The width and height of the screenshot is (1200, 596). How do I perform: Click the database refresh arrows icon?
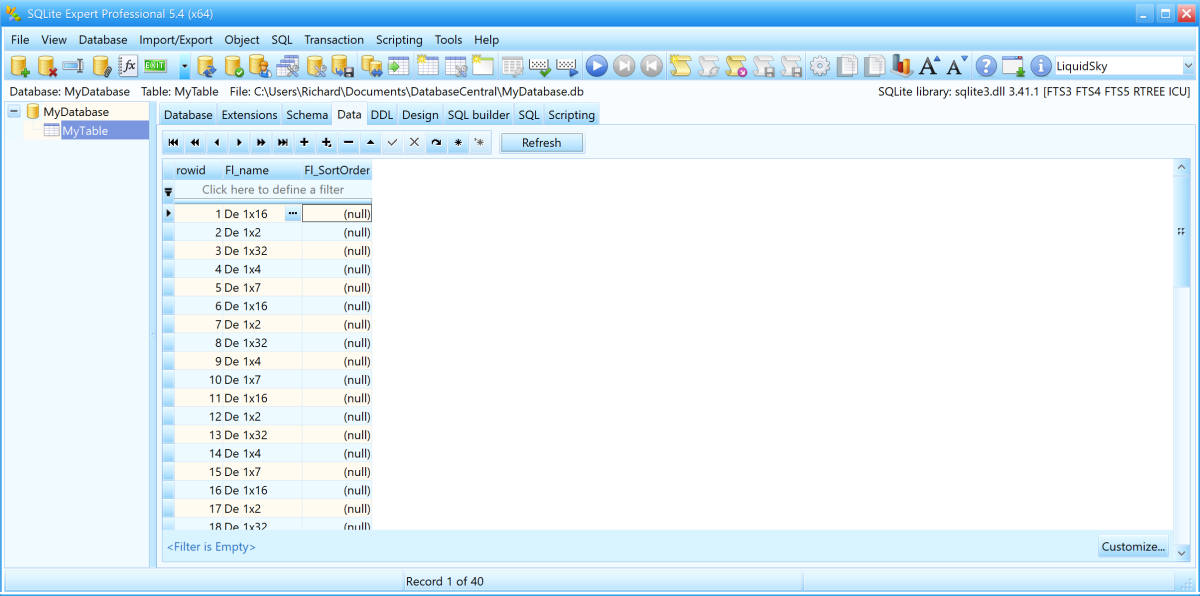pos(207,66)
